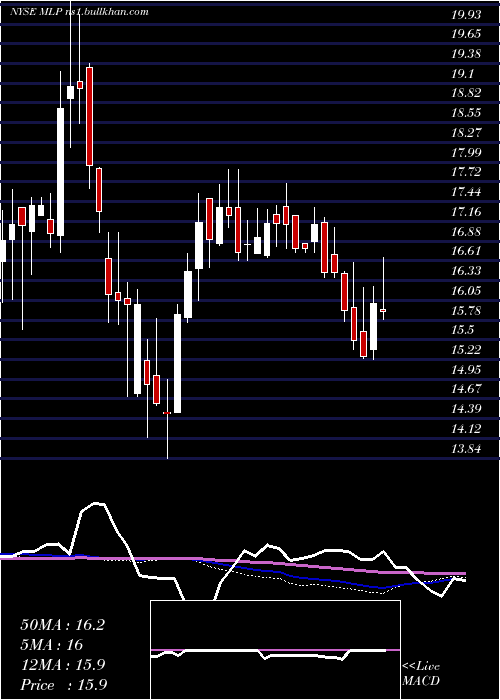Click inside the MACD inset panel
Screen dimensions: 500x700
[x=275, y=650]
